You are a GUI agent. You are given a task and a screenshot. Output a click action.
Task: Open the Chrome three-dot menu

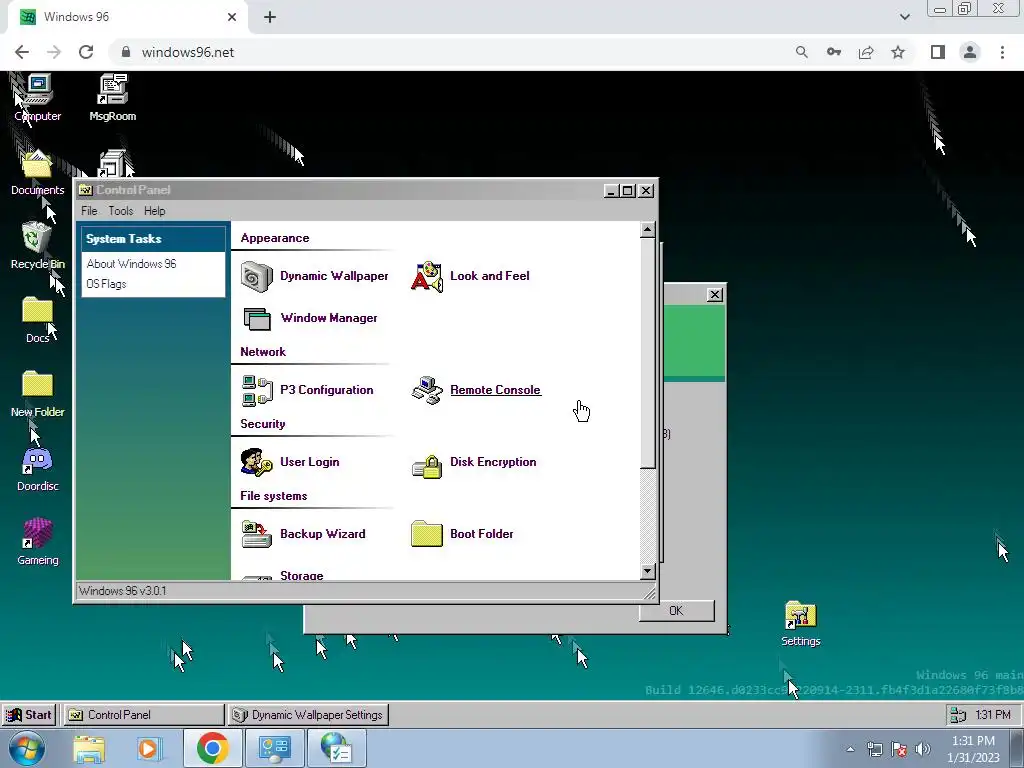pyautogui.click(x=1002, y=52)
